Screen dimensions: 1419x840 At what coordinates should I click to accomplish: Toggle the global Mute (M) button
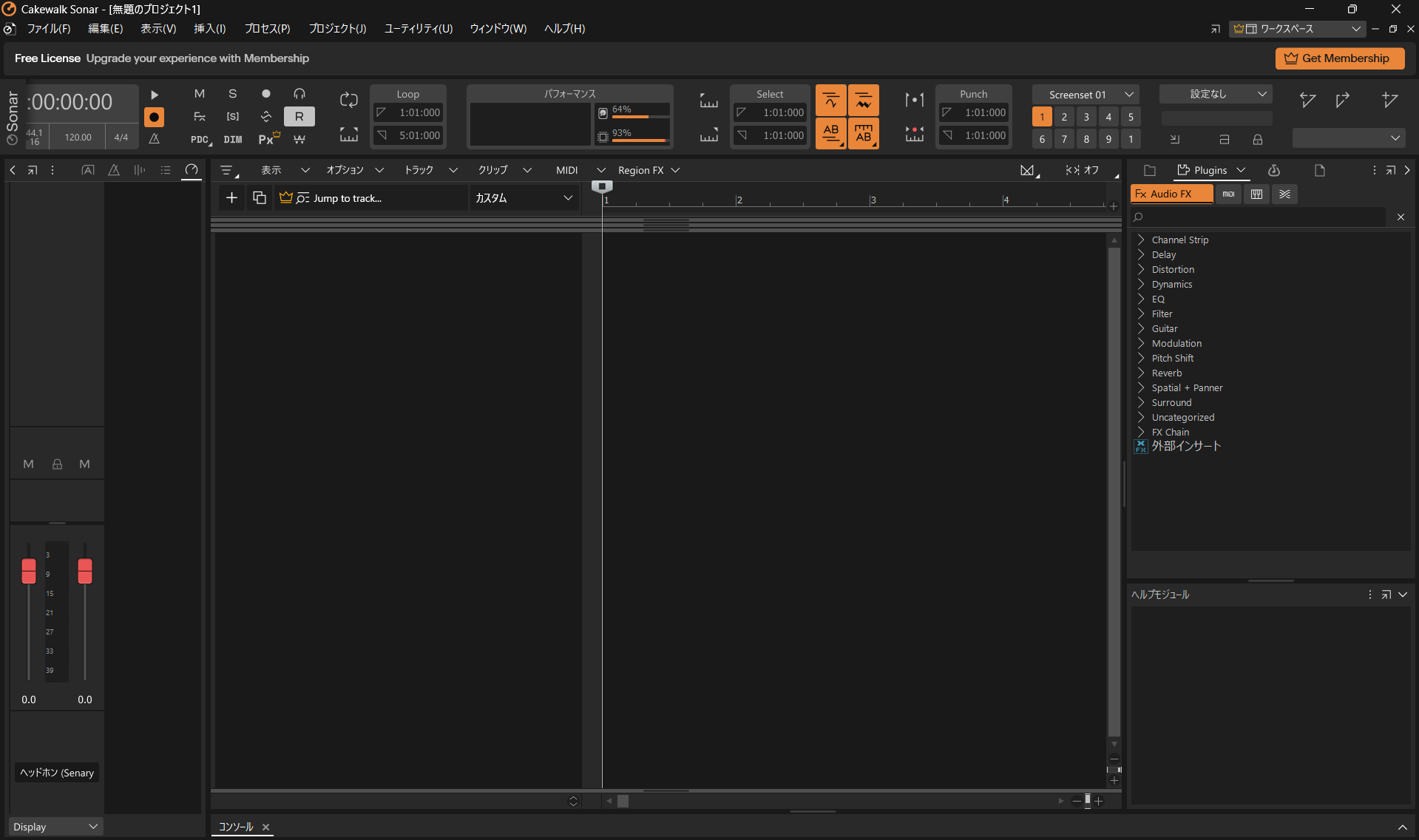[x=200, y=93]
